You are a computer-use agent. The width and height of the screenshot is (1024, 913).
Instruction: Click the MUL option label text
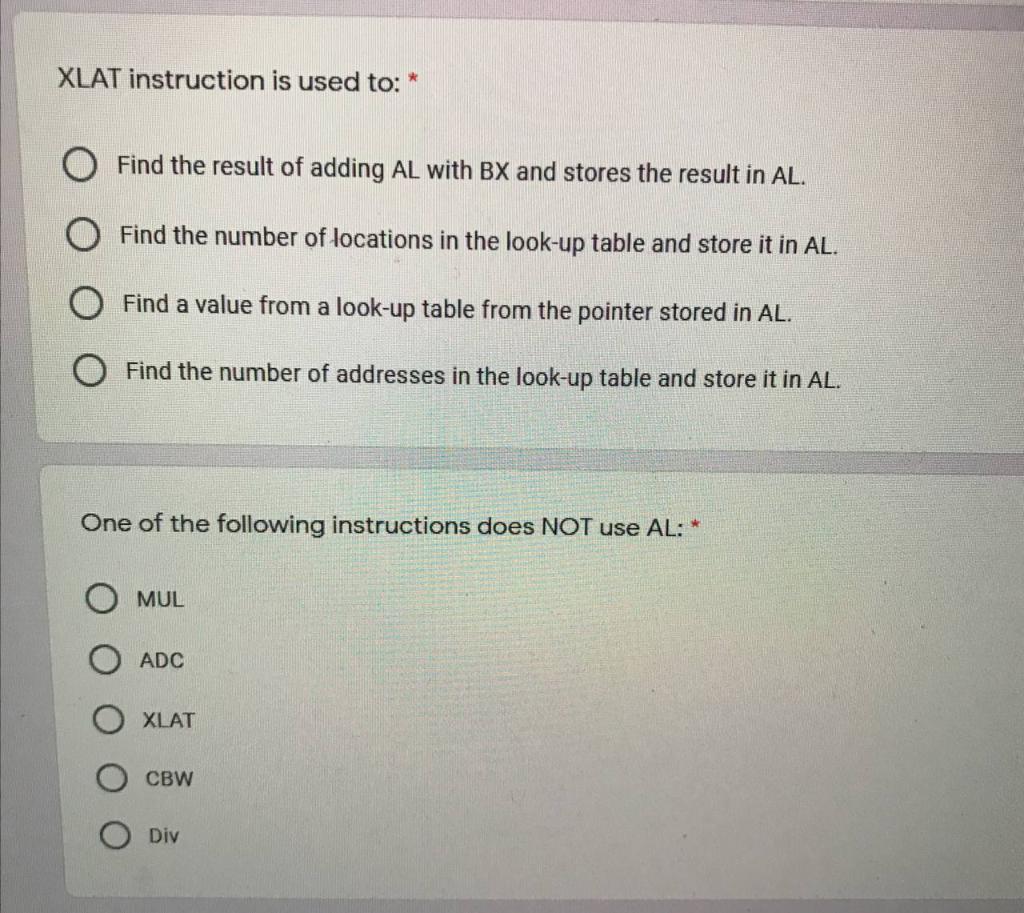point(159,599)
